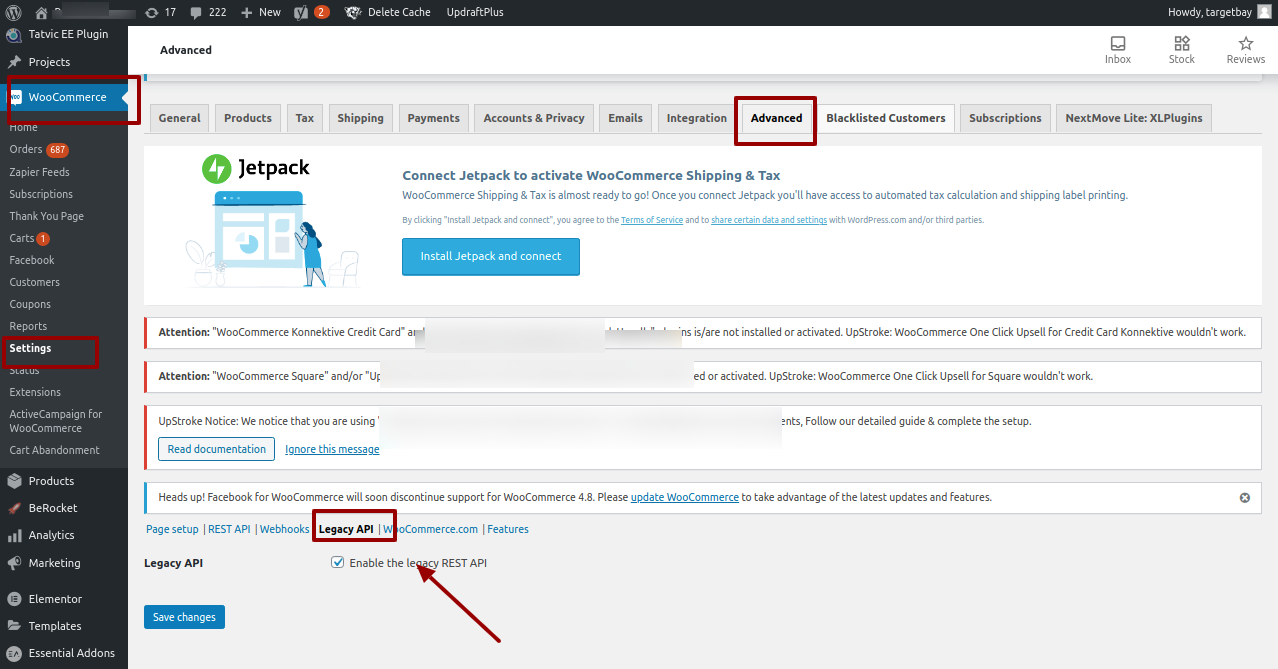Click Install Jetpack and connect button
The image size is (1278, 669).
(491, 256)
